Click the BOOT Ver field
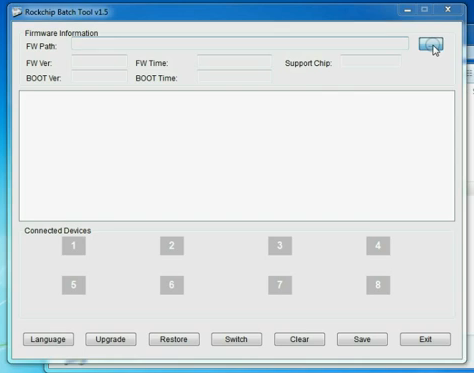This screenshot has width=474, height=373. click(99, 77)
